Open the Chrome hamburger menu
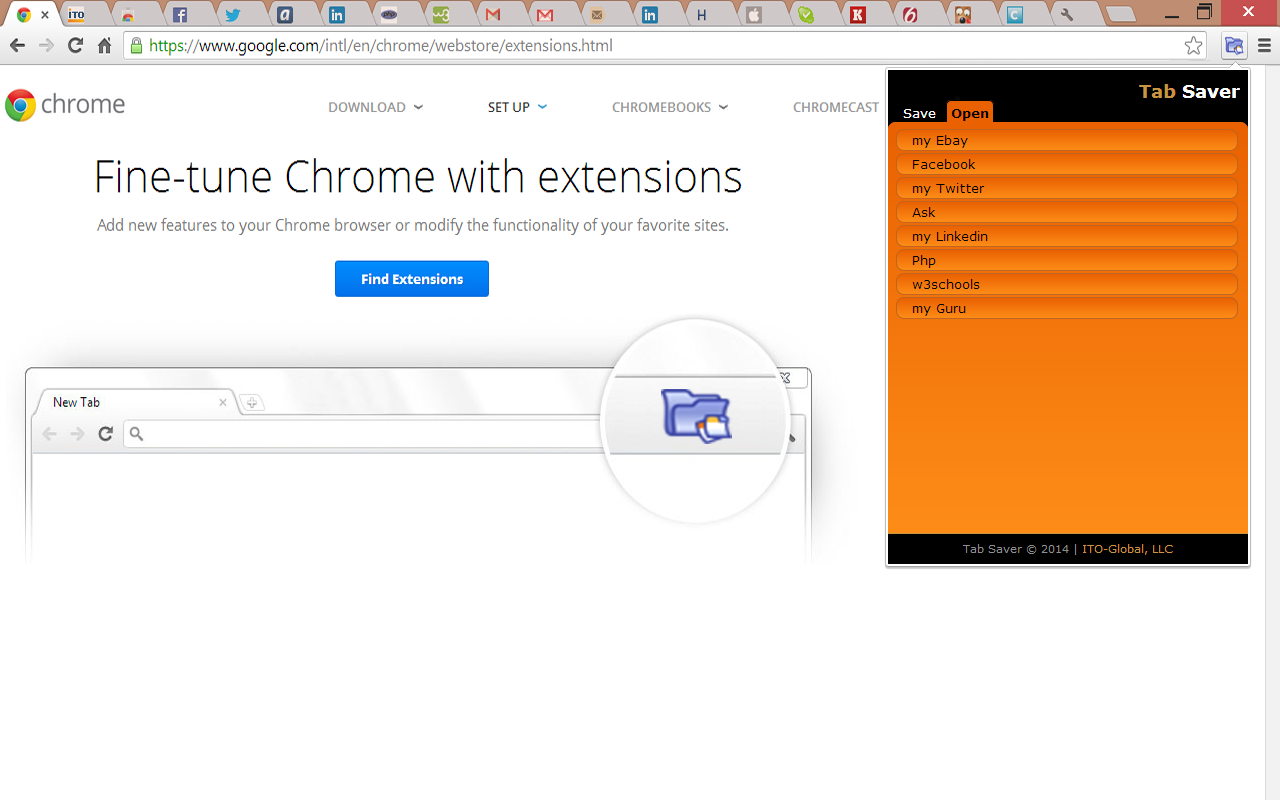 click(x=1265, y=46)
